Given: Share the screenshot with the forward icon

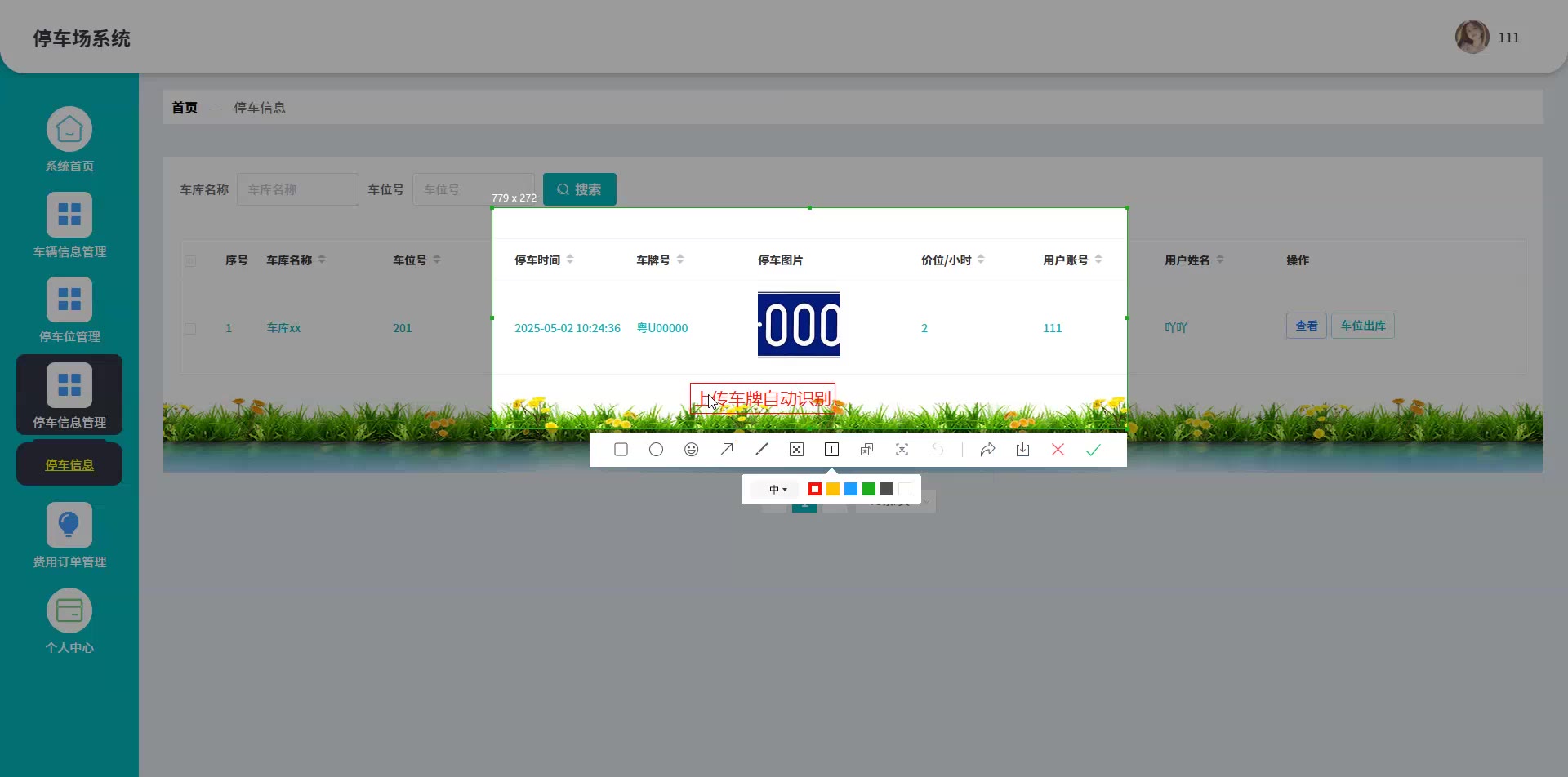Looking at the screenshot, I should [987, 450].
